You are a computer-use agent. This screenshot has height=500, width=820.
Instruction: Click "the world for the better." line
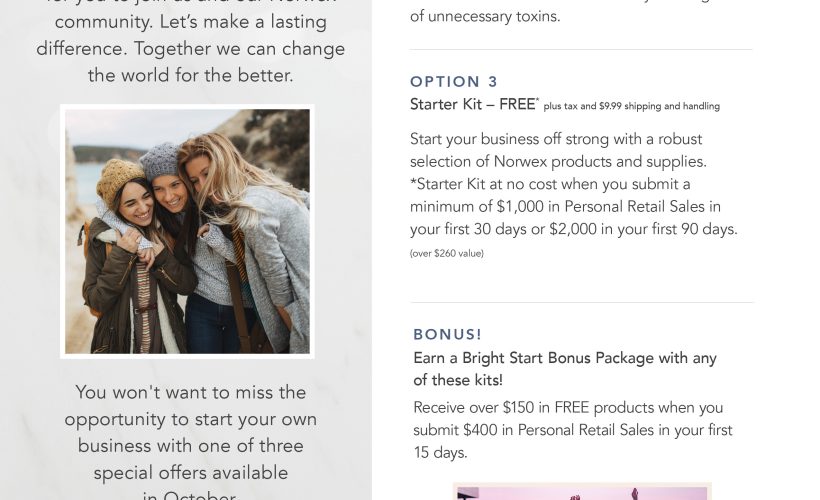[x=190, y=75]
